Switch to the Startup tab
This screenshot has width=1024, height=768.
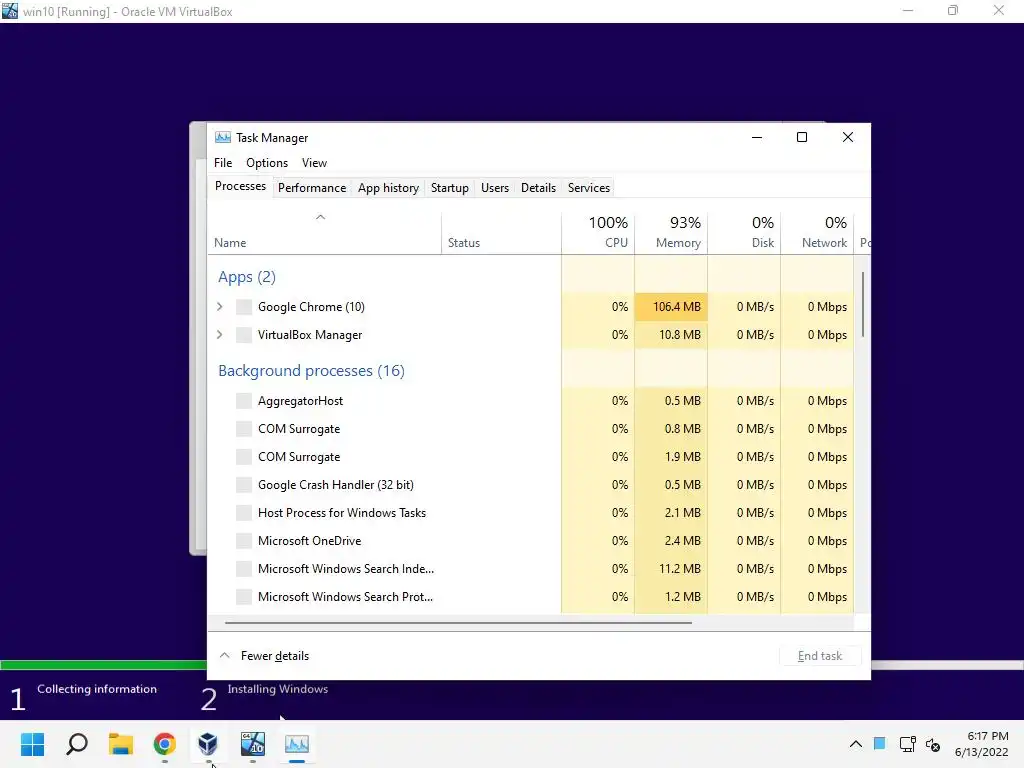449,188
